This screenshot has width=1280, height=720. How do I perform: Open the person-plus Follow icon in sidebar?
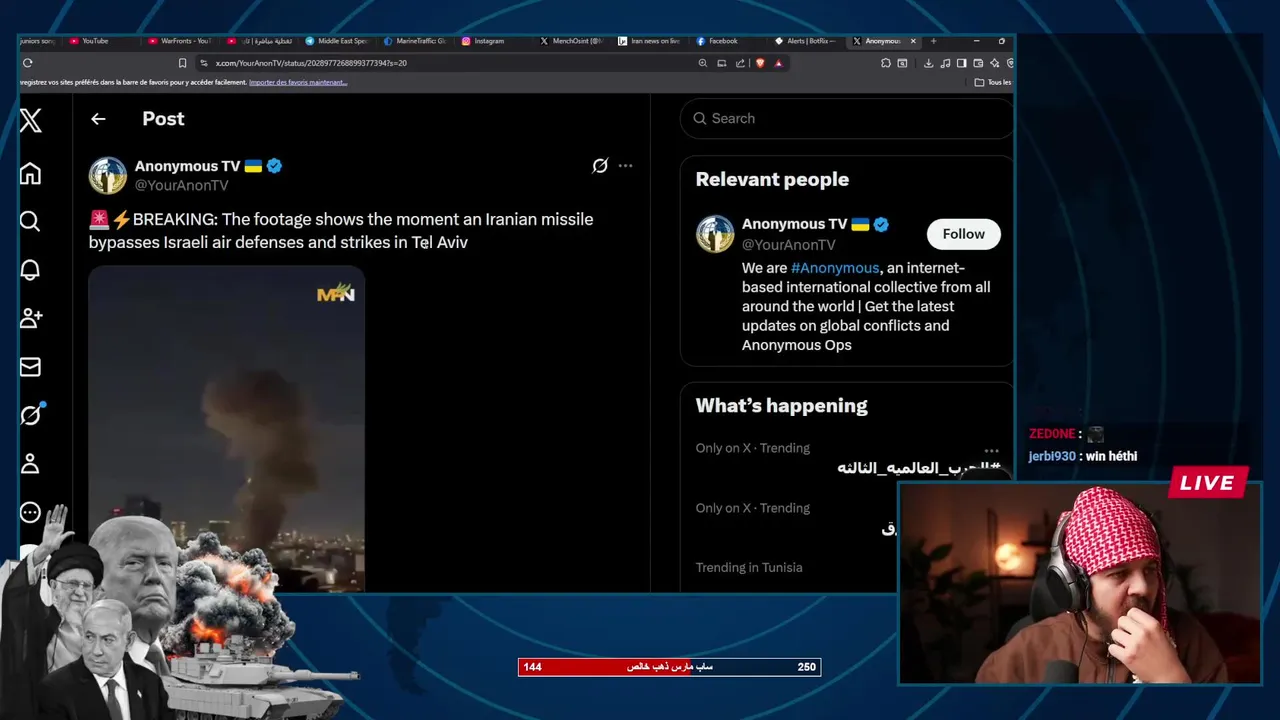[x=30, y=318]
